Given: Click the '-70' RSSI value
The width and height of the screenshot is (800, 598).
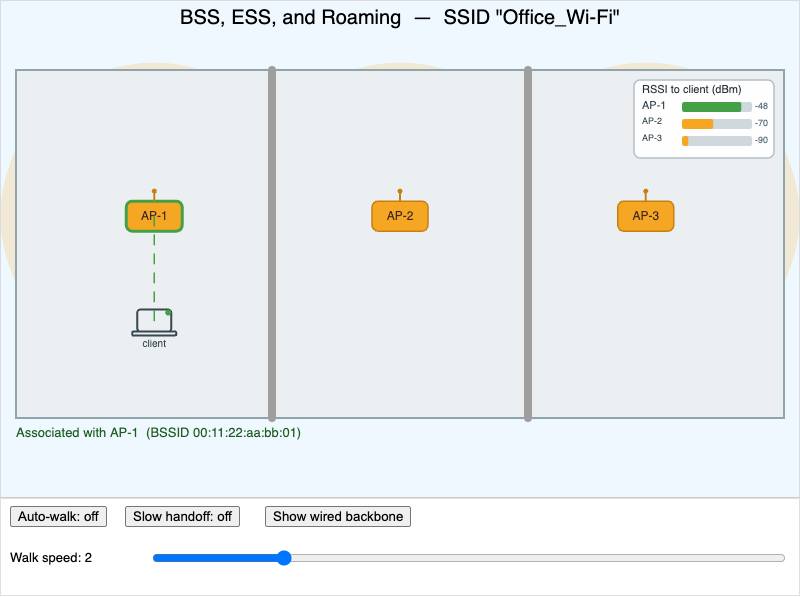Looking at the screenshot, I should pos(761,123).
